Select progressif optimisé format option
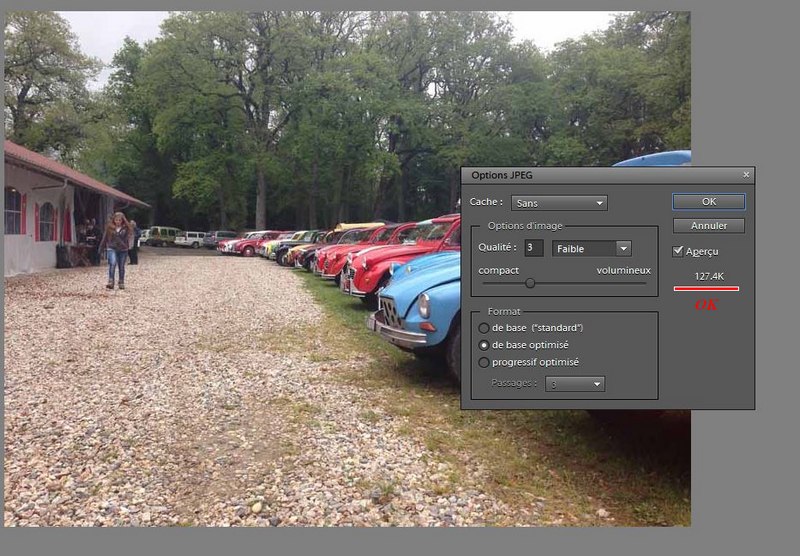Screen dimensions: 800x556 click(x=485, y=362)
